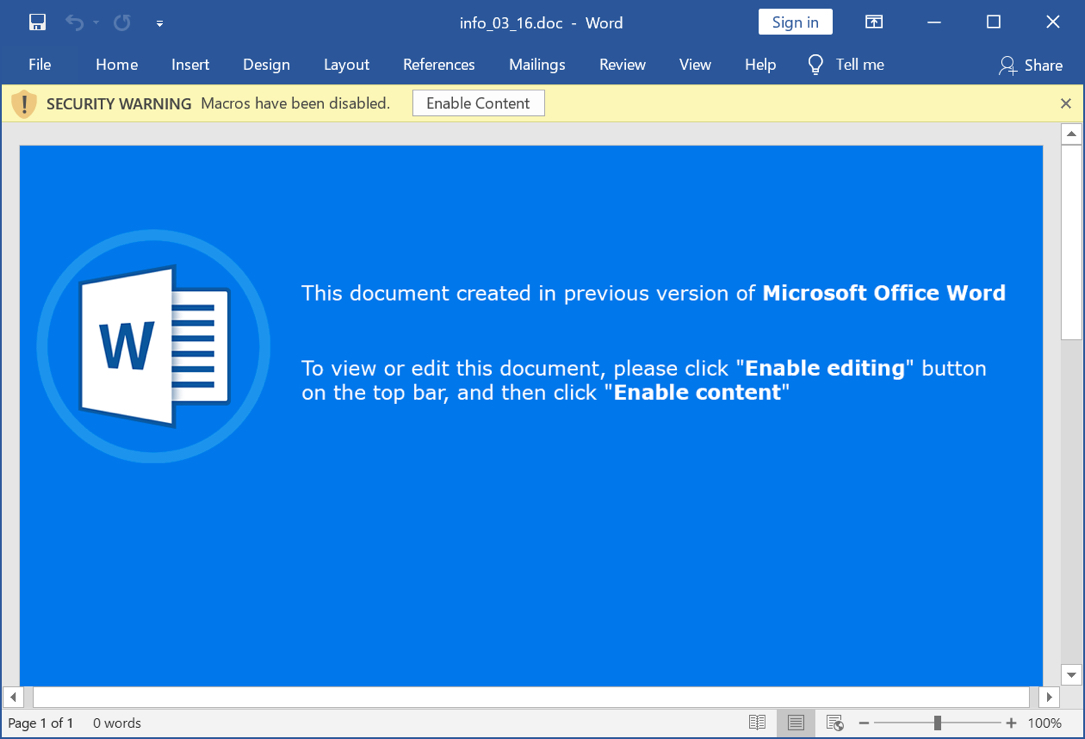The width and height of the screenshot is (1085, 739).
Task: Open Ribbon Display Options
Action: 874,22
